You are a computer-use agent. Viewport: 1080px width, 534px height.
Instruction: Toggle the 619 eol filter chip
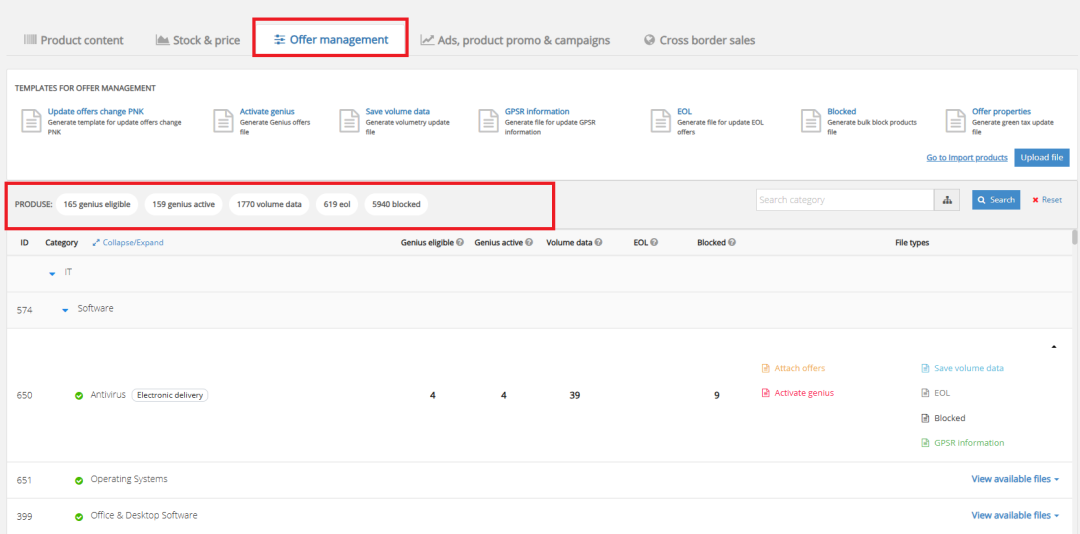336,204
